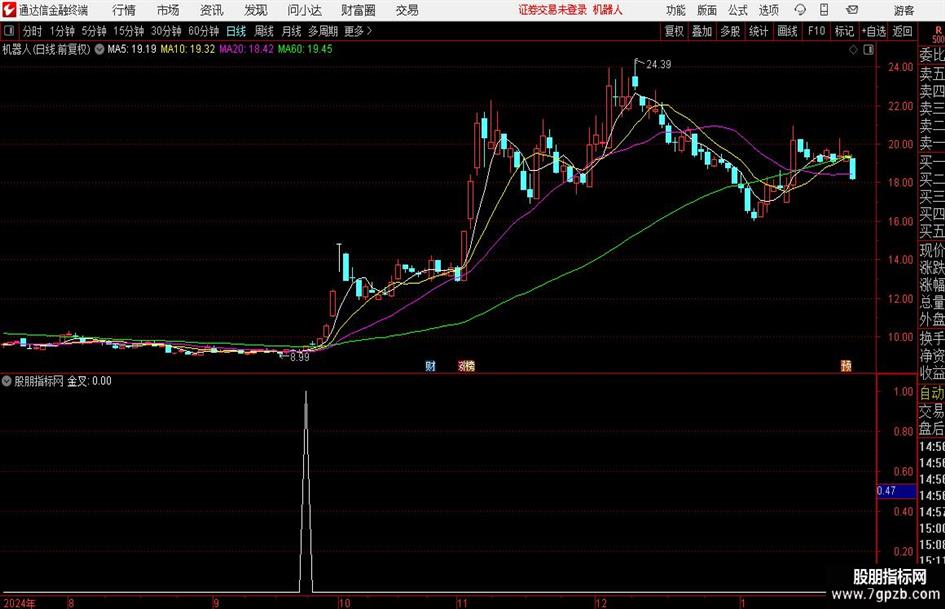Switch to 分时 chart period

tap(33, 31)
